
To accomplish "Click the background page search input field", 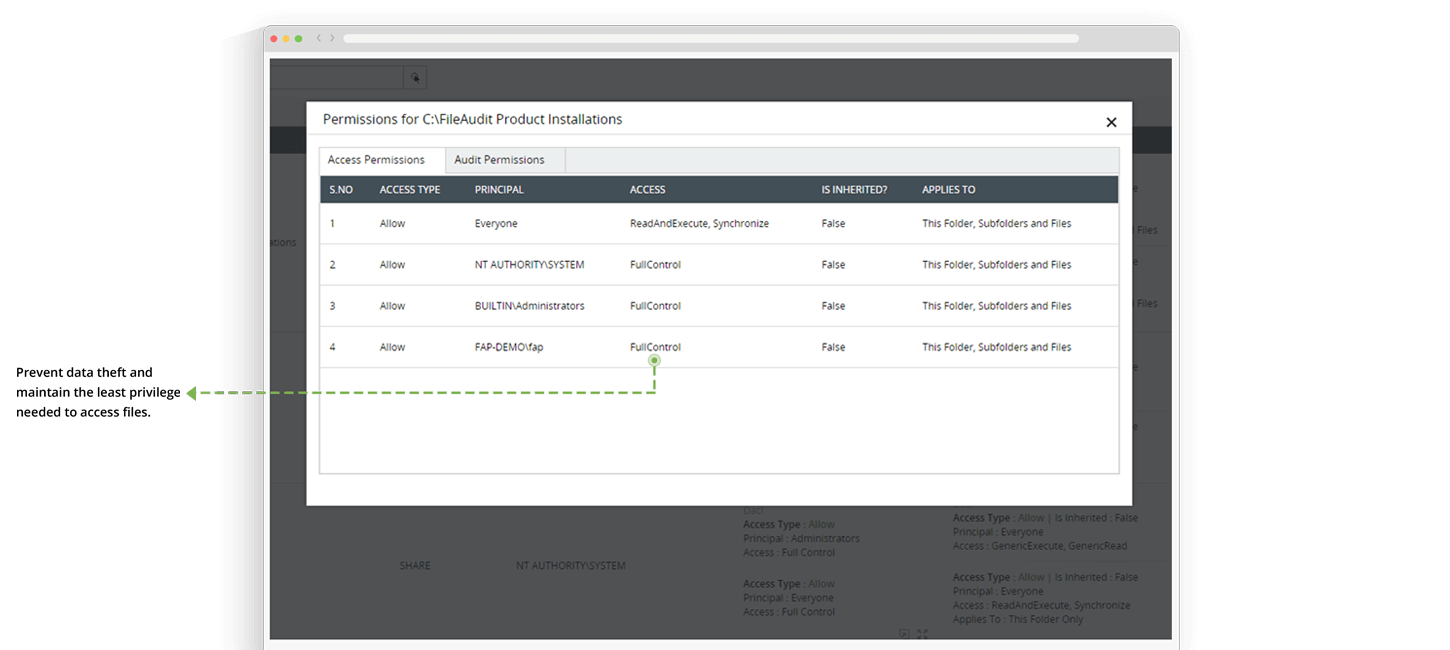I will coord(337,78).
